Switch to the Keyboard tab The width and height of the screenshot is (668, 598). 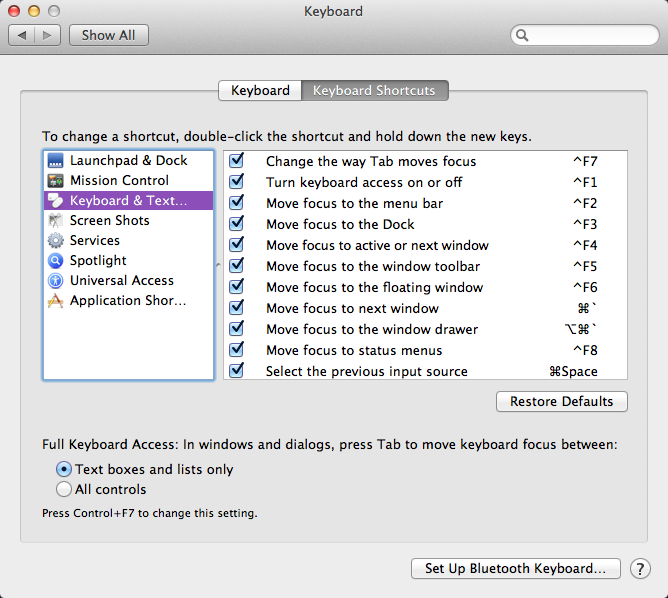[x=260, y=91]
